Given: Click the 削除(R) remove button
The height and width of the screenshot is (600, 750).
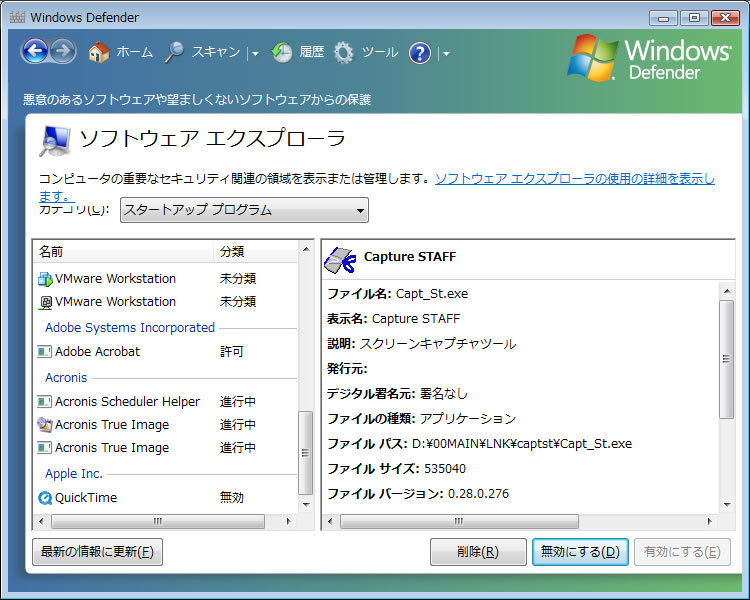Looking at the screenshot, I should click(x=478, y=552).
